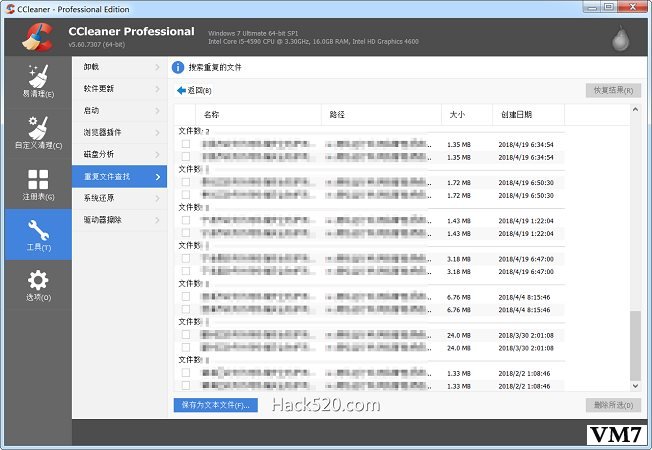Click the scrollbar up arrow
Screen dimensions: 652x450
point(635,109)
